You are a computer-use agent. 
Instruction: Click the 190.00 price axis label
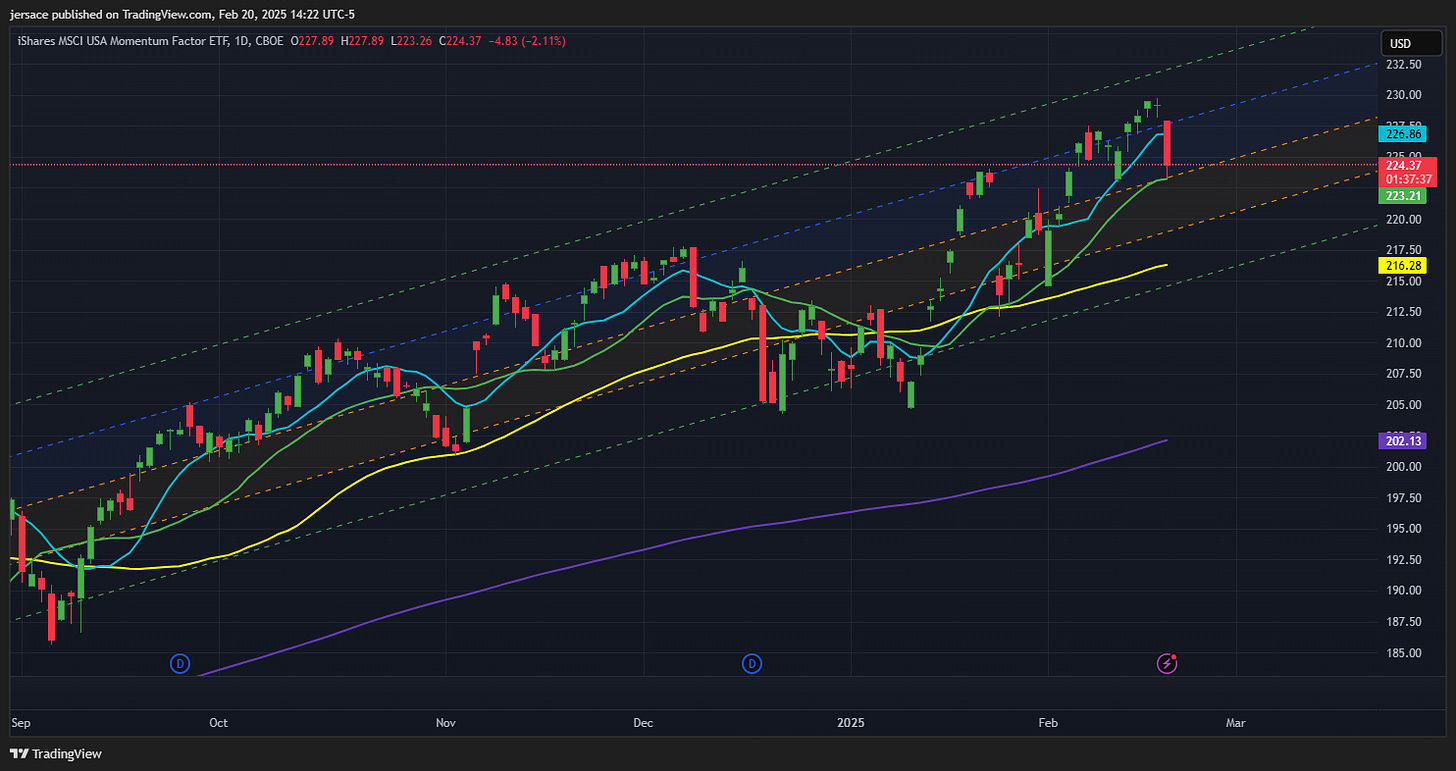tap(1404, 591)
